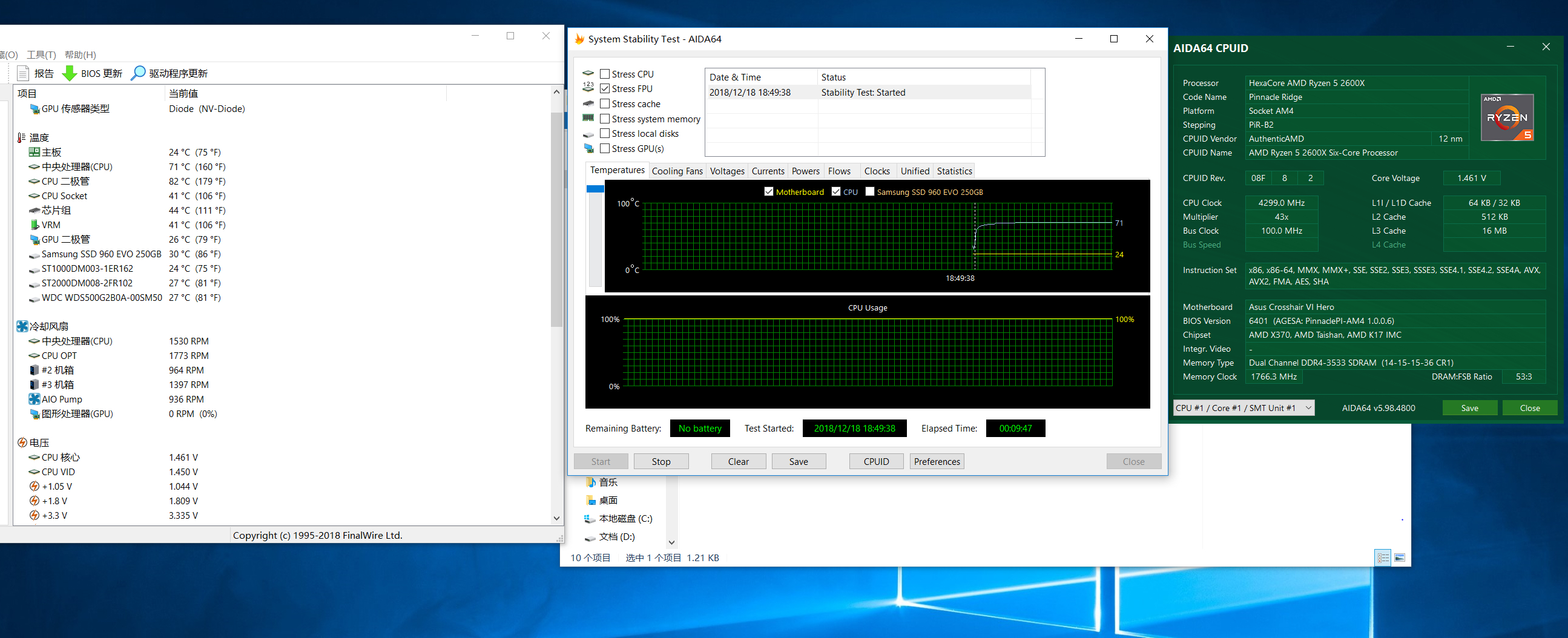Click Close in the AIDA64 CPUID window
This screenshot has height=638, width=1568.
(x=1530, y=408)
